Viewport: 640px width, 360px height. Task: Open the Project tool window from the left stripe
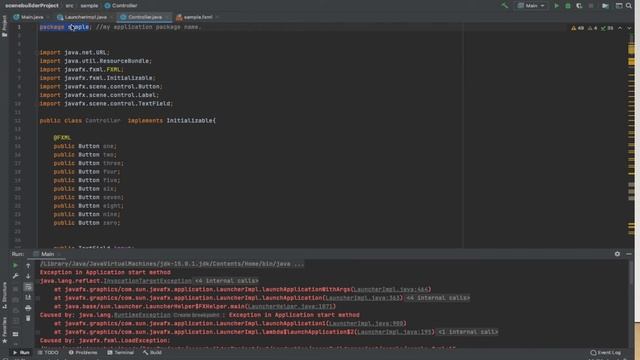4,26
